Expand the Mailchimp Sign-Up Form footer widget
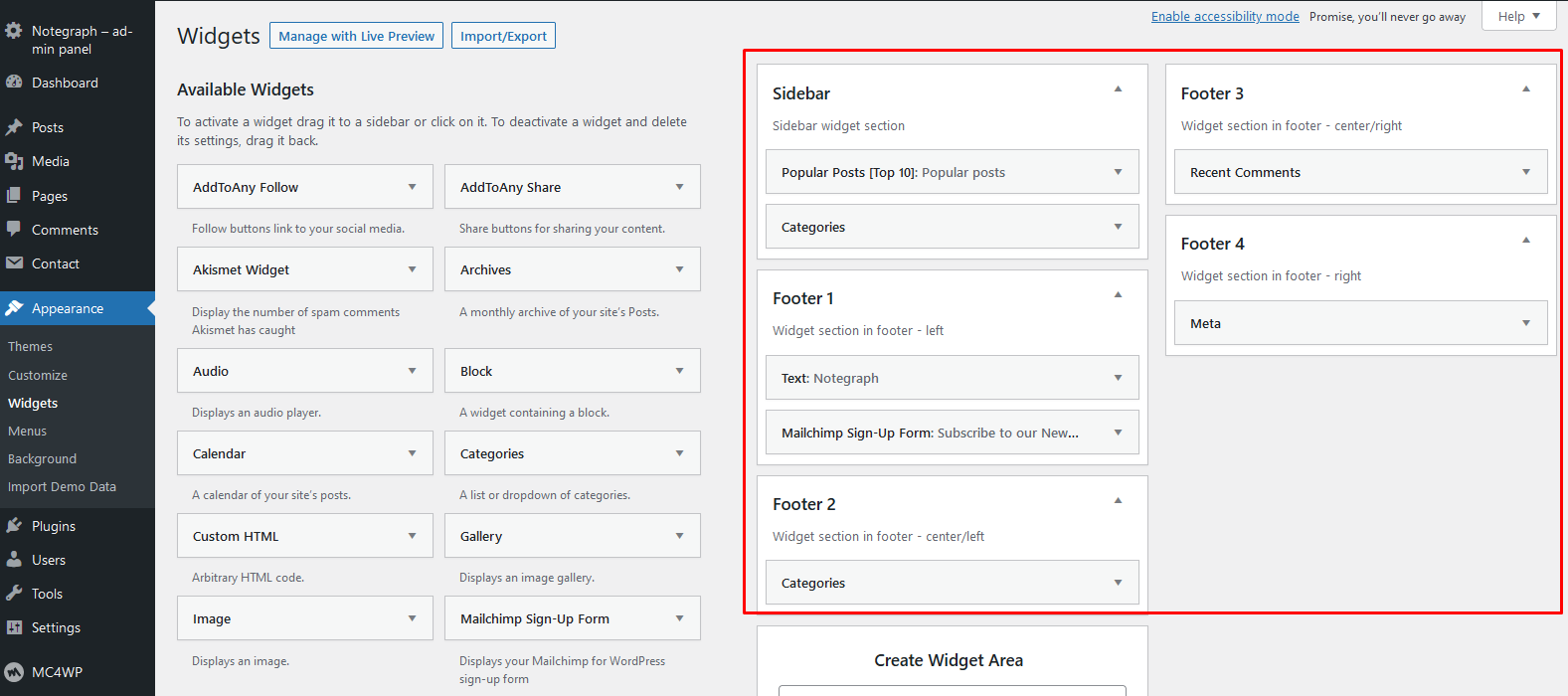The height and width of the screenshot is (696, 1568). (1118, 433)
